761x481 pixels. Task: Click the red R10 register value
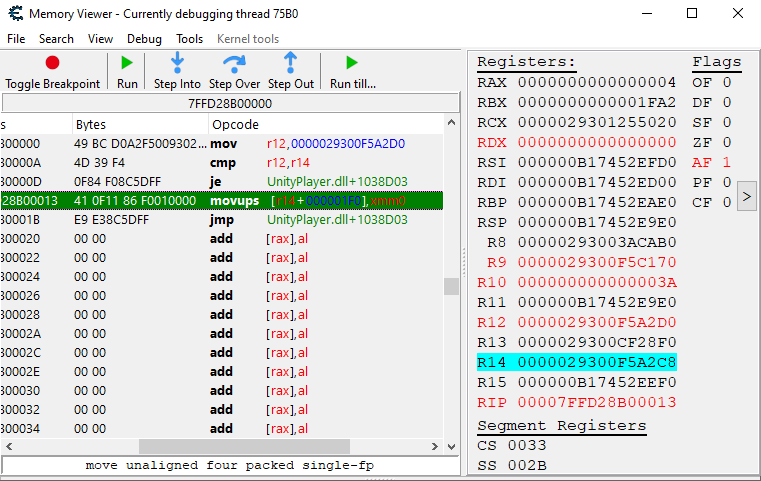point(596,282)
